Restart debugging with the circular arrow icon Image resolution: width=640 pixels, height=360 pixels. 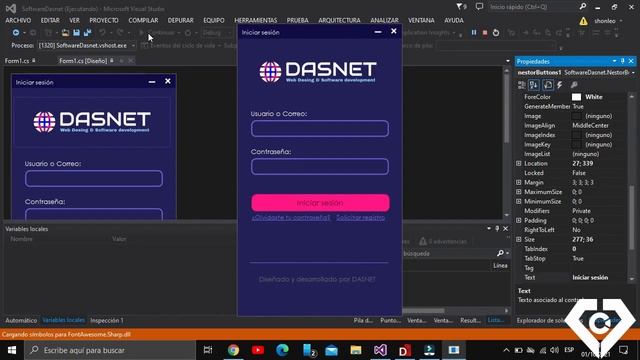pyautogui.click(x=496, y=33)
